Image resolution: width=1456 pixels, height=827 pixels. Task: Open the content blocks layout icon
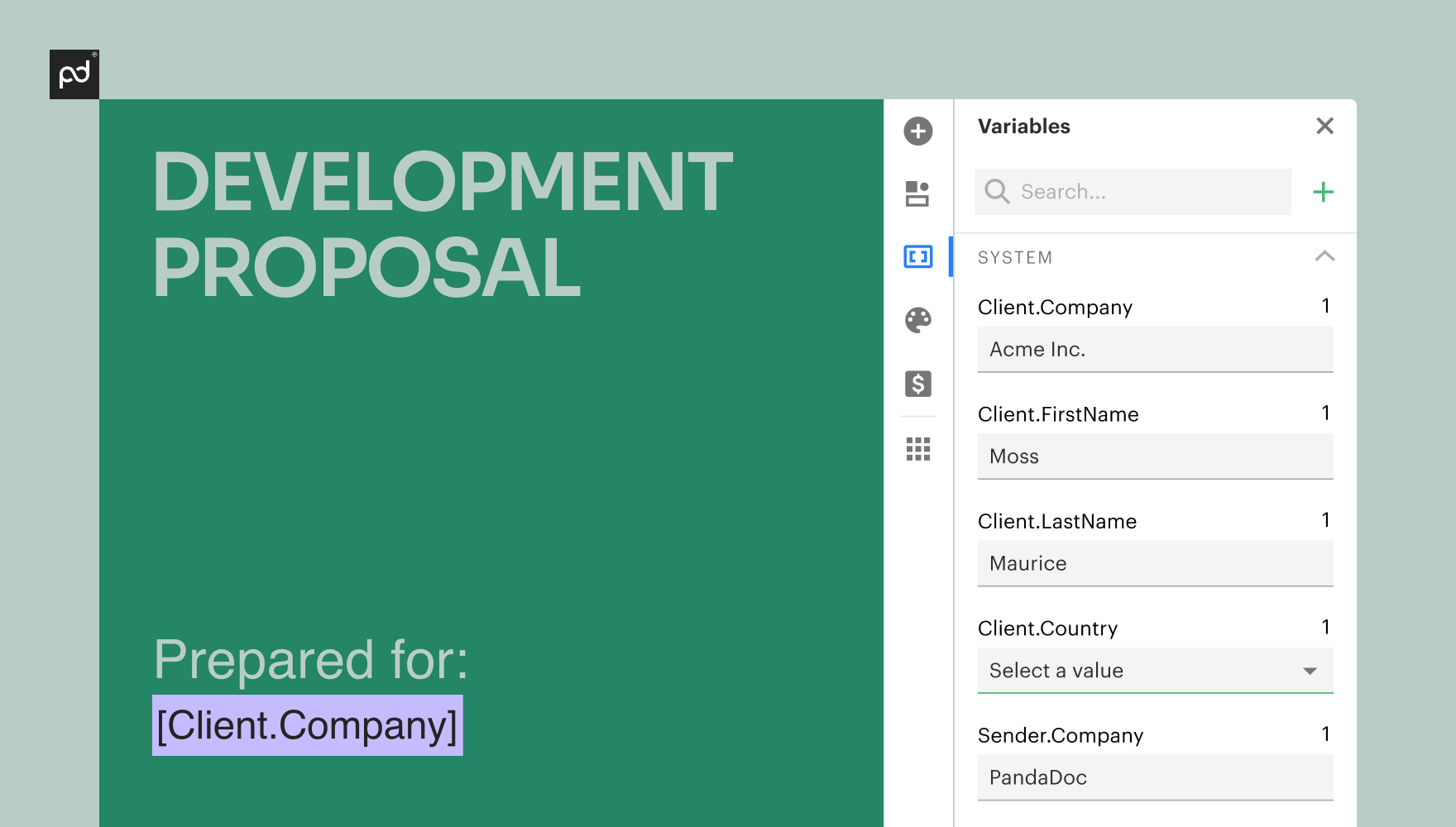[x=917, y=194]
